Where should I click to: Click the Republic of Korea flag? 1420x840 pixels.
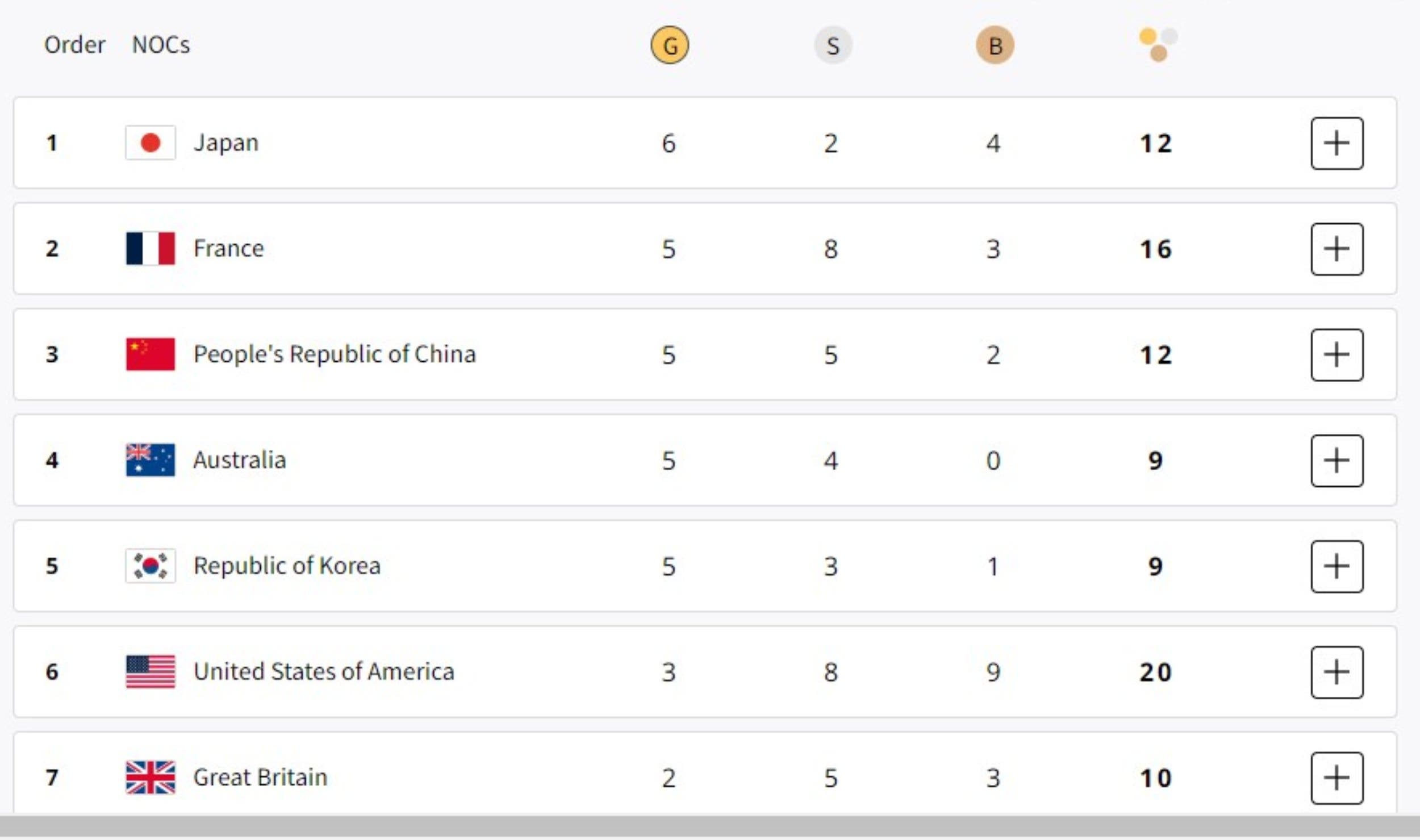(x=151, y=566)
